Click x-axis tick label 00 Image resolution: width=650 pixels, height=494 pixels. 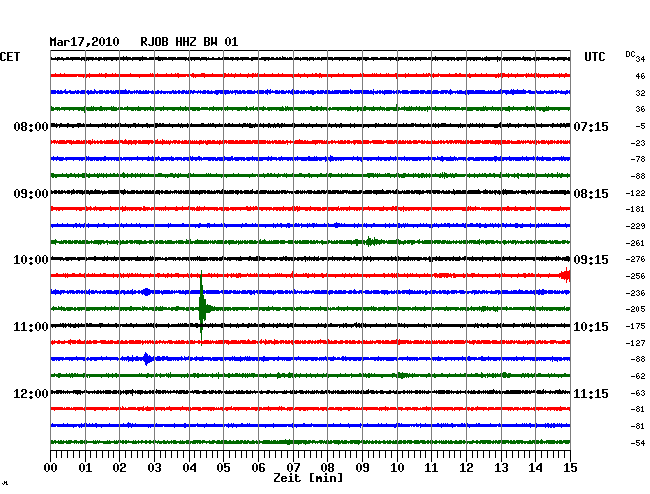coord(51,468)
